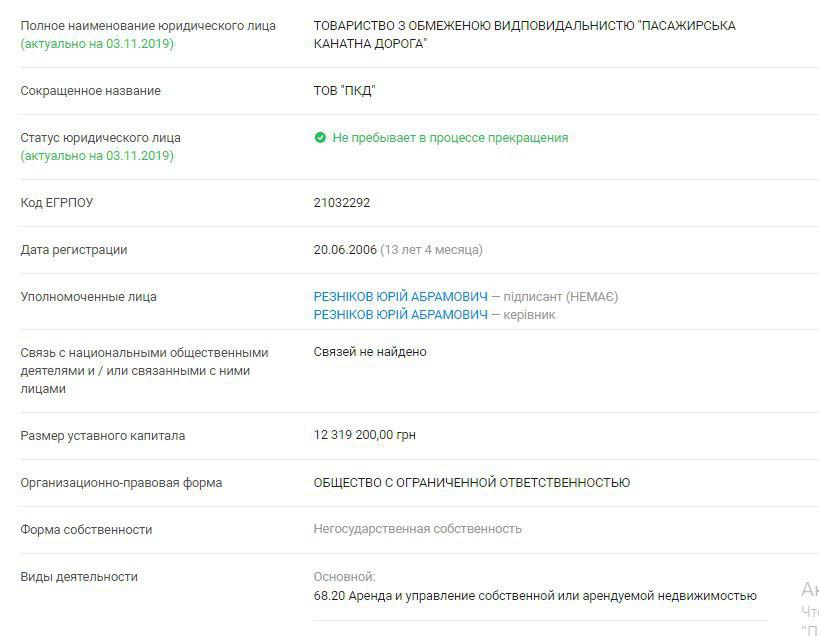Click the Размер уставного капитала label
Screen dimensions: 819x636
tap(102, 435)
